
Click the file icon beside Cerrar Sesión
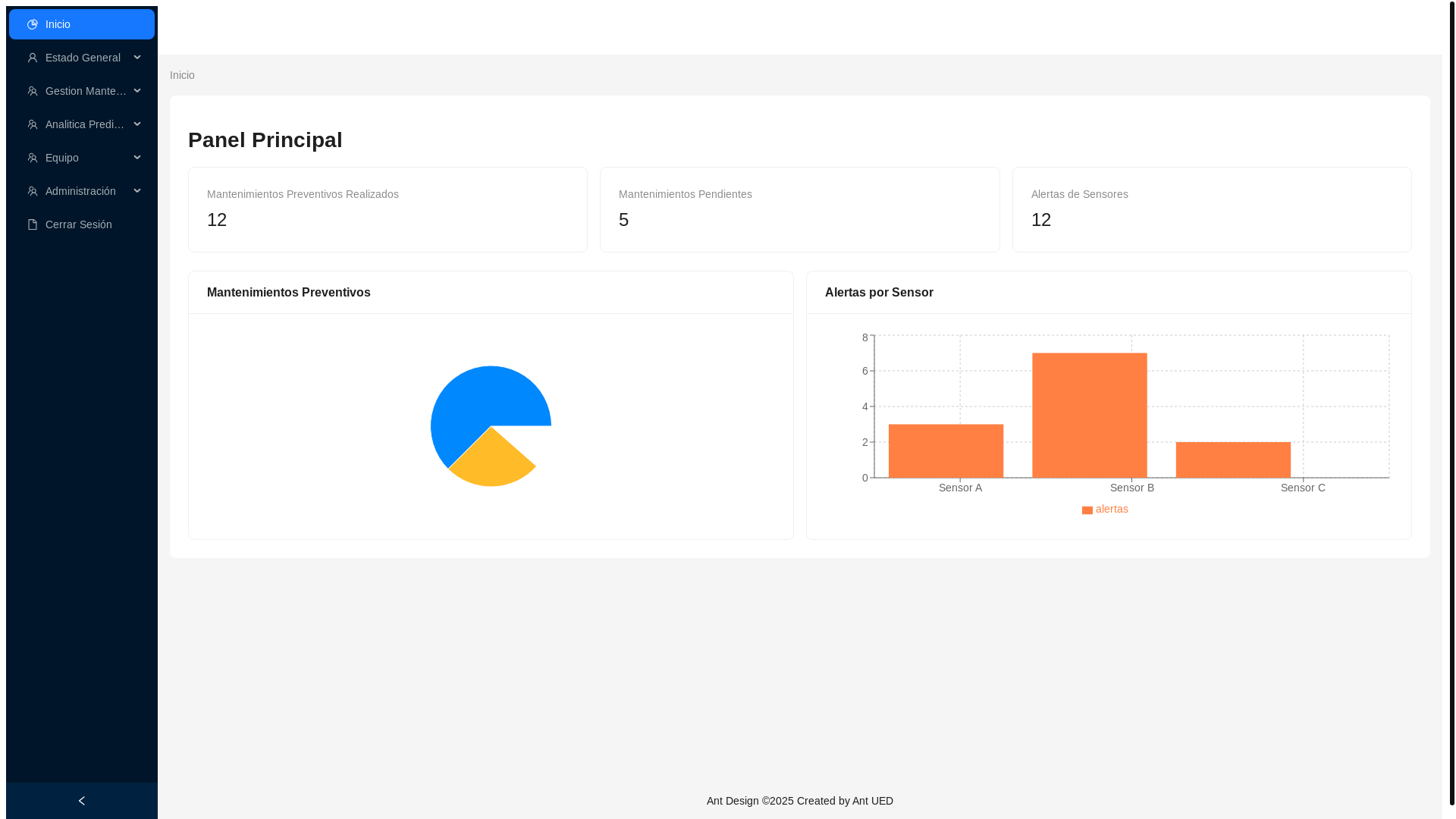click(33, 224)
